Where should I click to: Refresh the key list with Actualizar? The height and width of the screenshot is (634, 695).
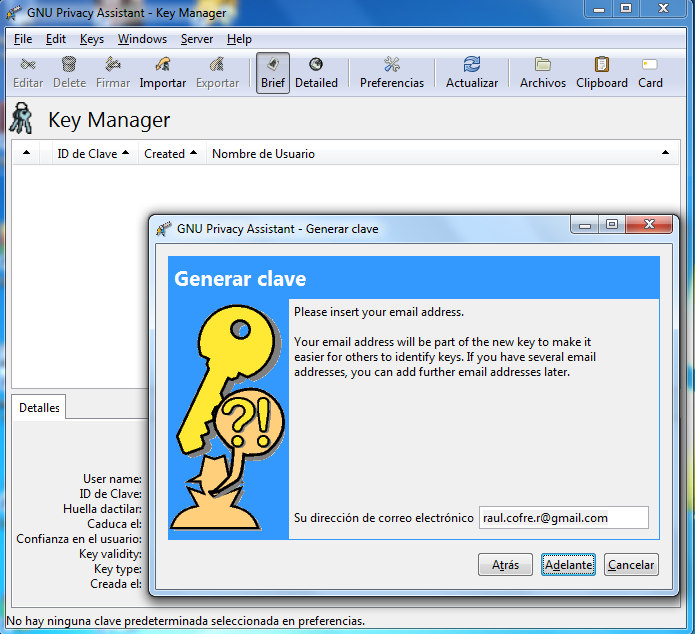point(472,73)
